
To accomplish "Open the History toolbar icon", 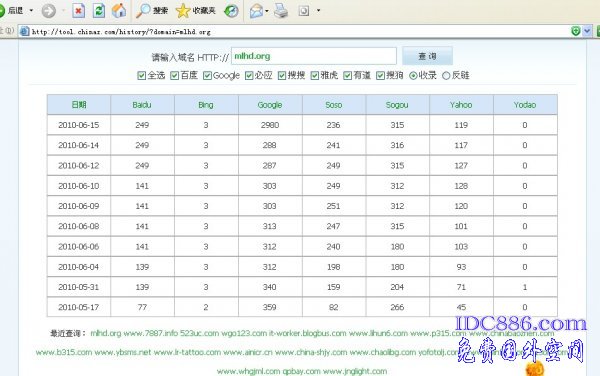I will 231,11.
